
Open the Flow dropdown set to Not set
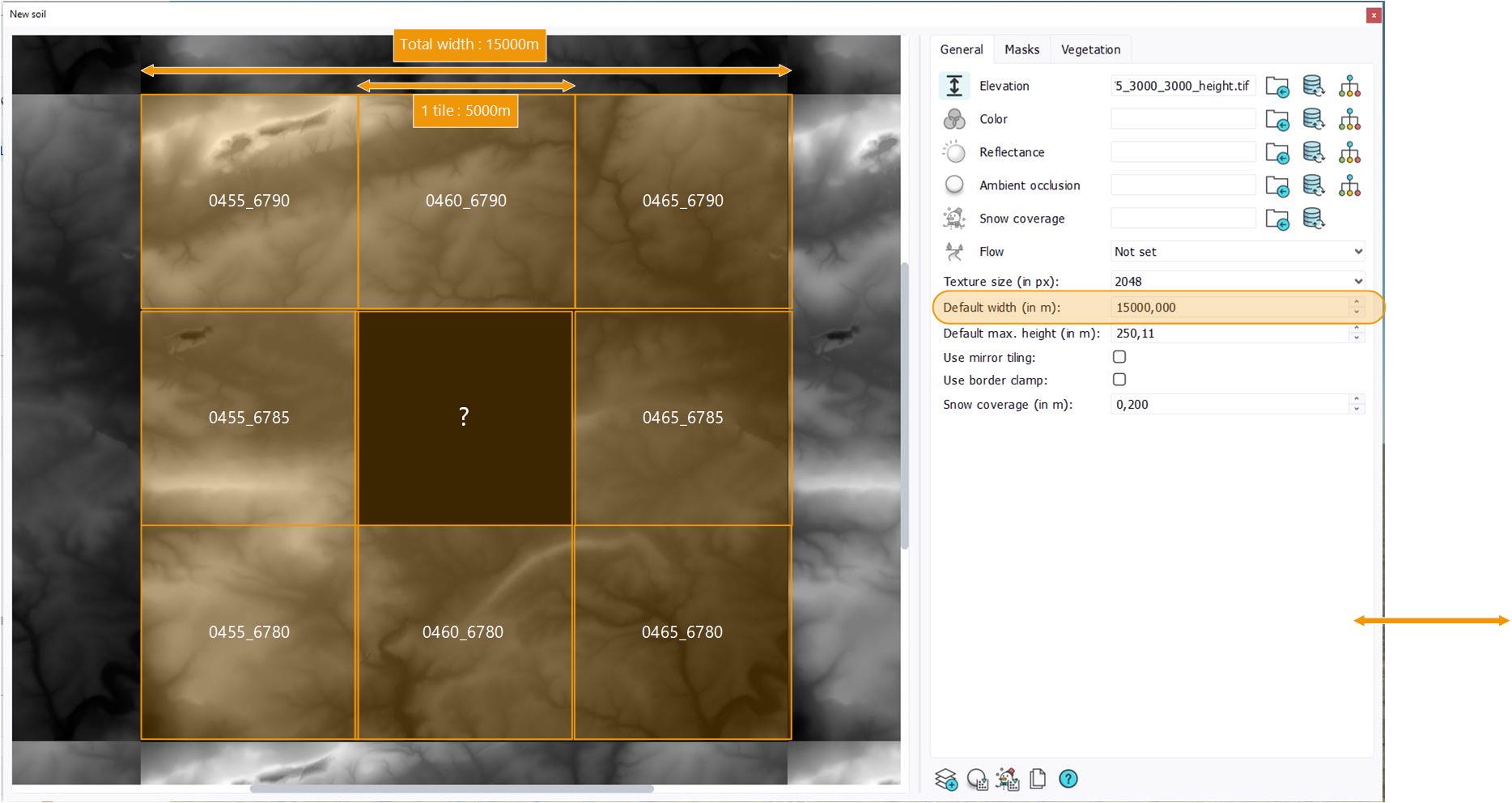coord(1237,252)
